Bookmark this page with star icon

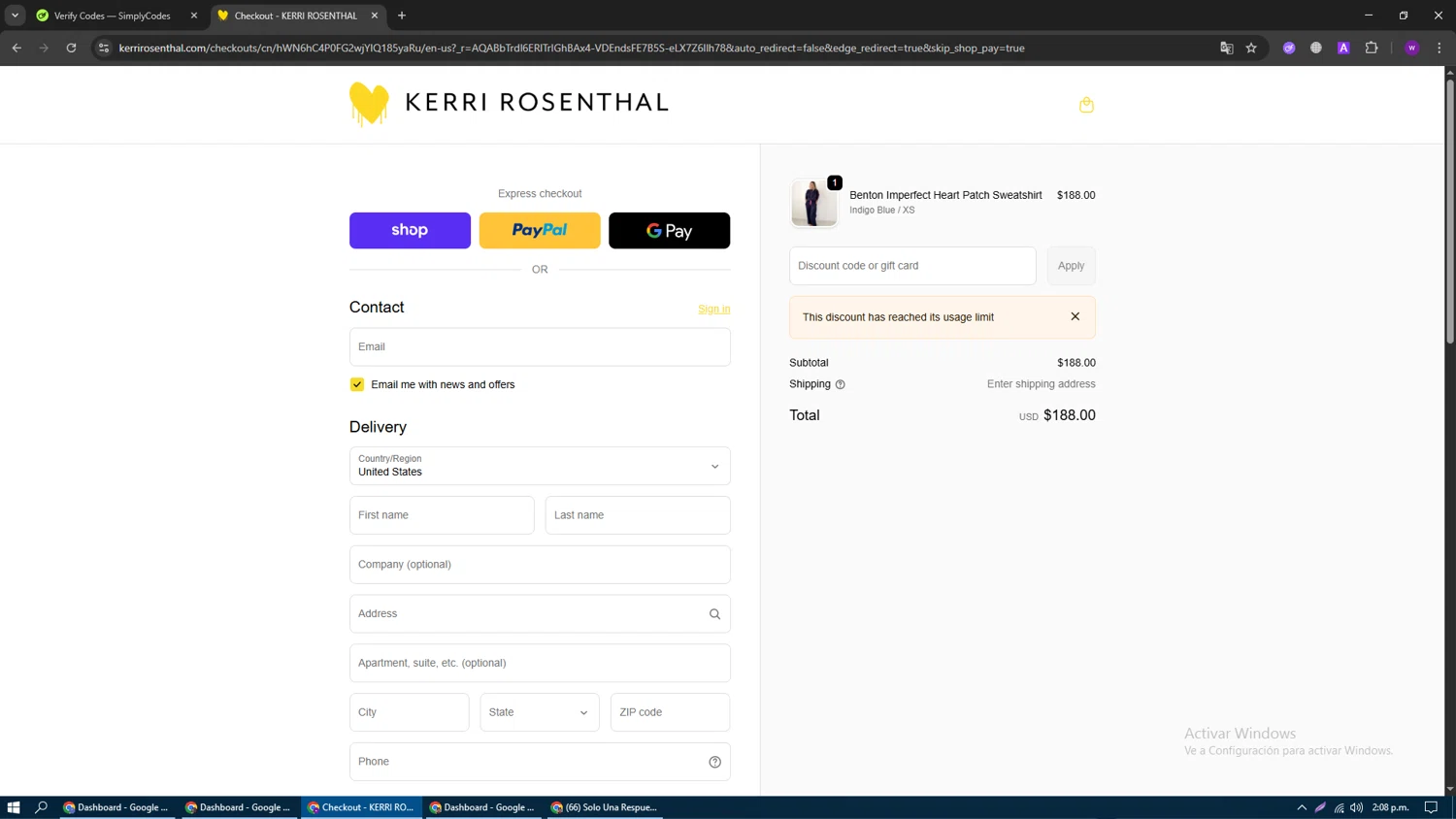tap(1251, 48)
